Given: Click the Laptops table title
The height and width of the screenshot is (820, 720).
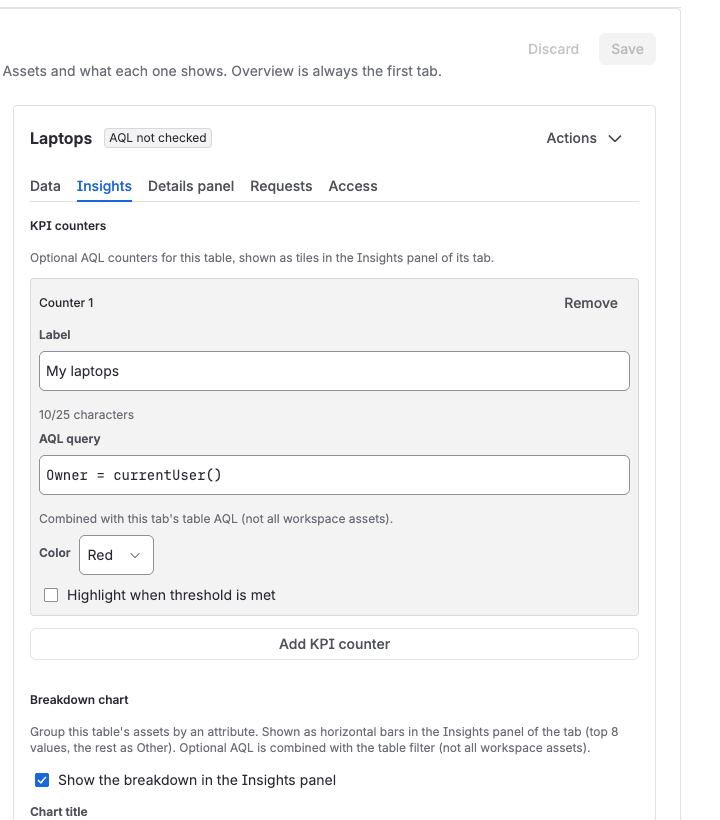Looking at the screenshot, I should (61, 139).
